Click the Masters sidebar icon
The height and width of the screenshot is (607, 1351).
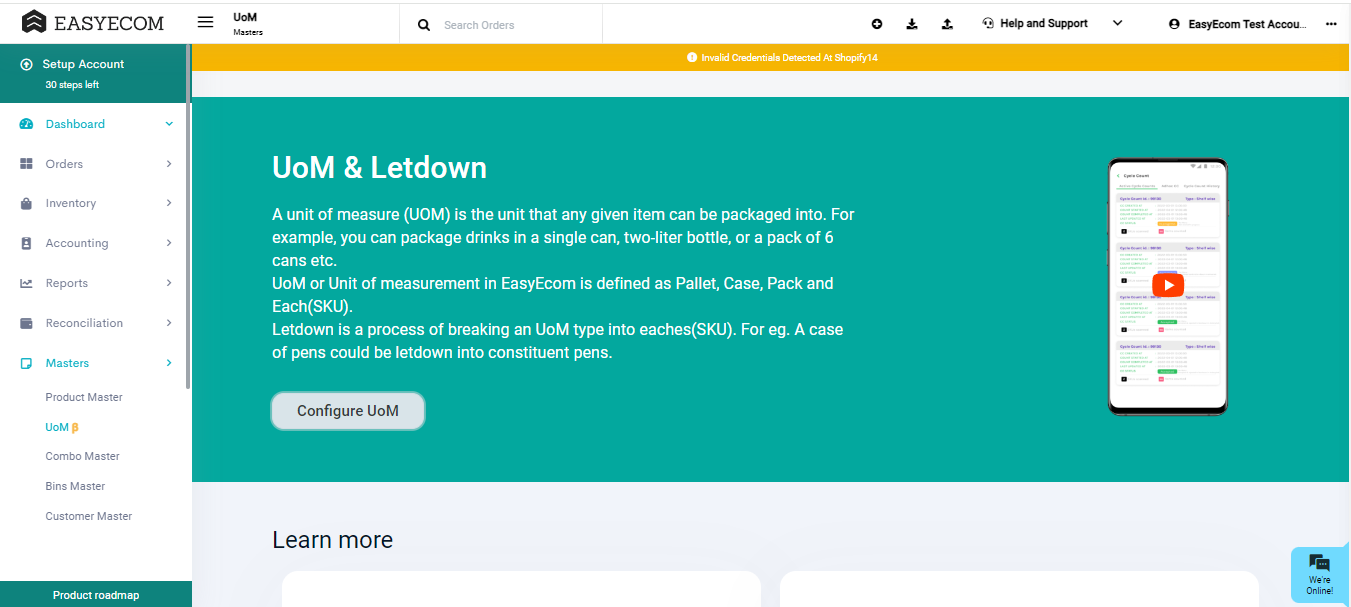27,363
